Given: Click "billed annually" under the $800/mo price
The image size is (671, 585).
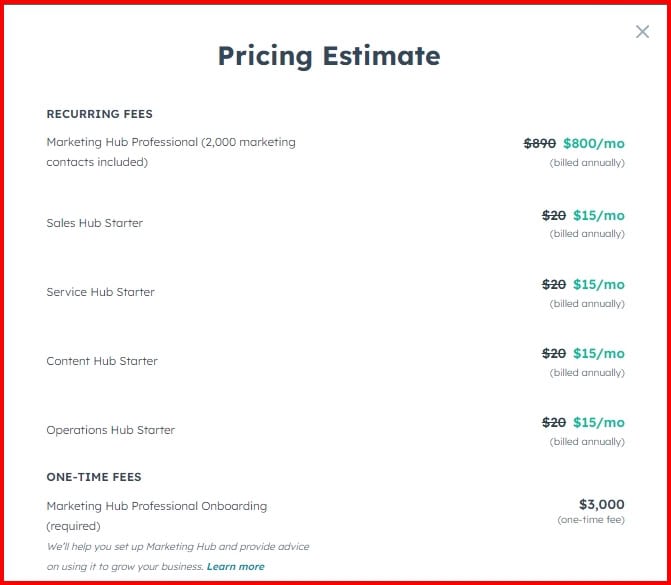Looking at the screenshot, I should (x=587, y=163).
